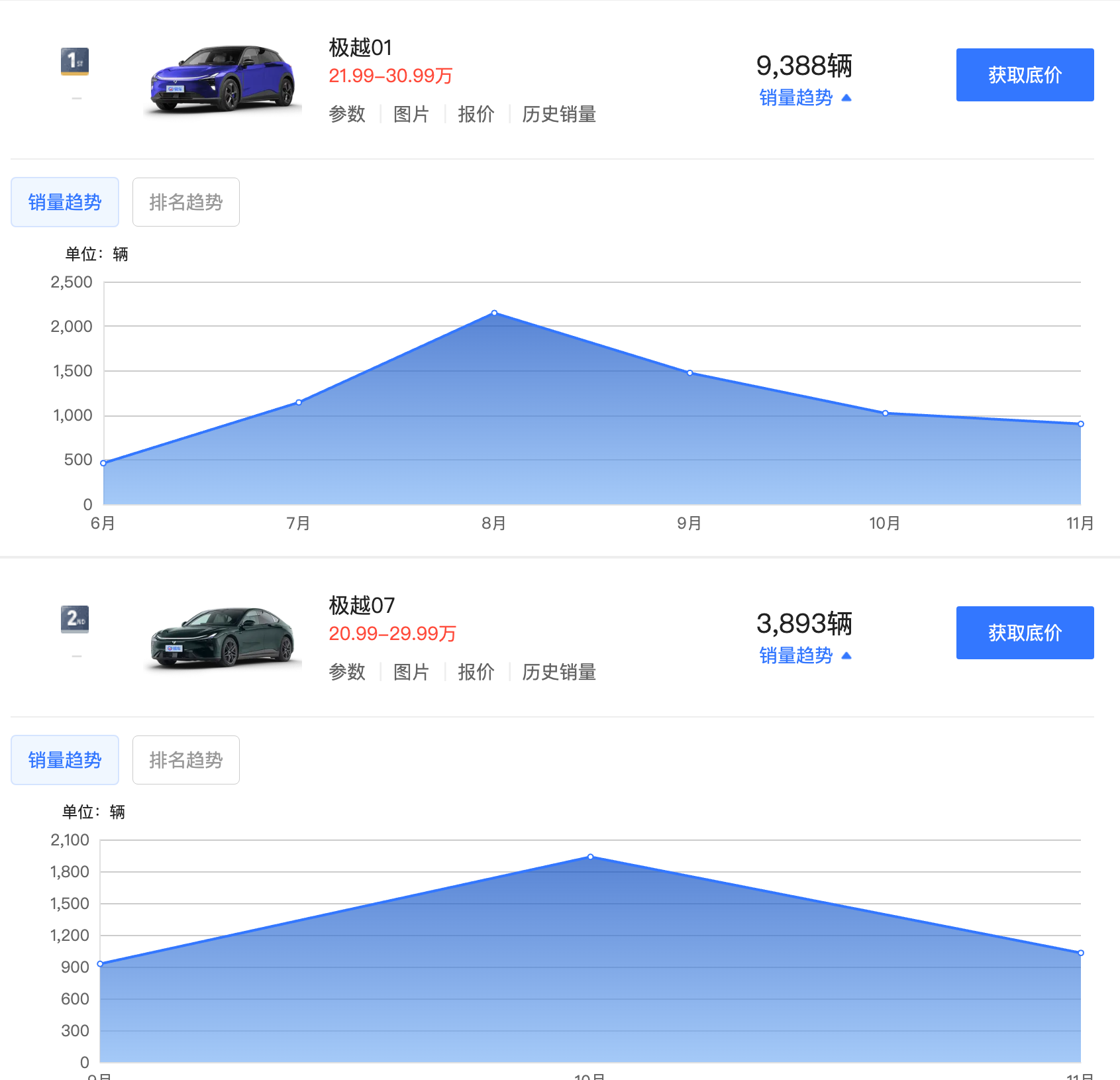Click the rank 2 badge icon
Screen dimensions: 1120x1080
(75, 620)
